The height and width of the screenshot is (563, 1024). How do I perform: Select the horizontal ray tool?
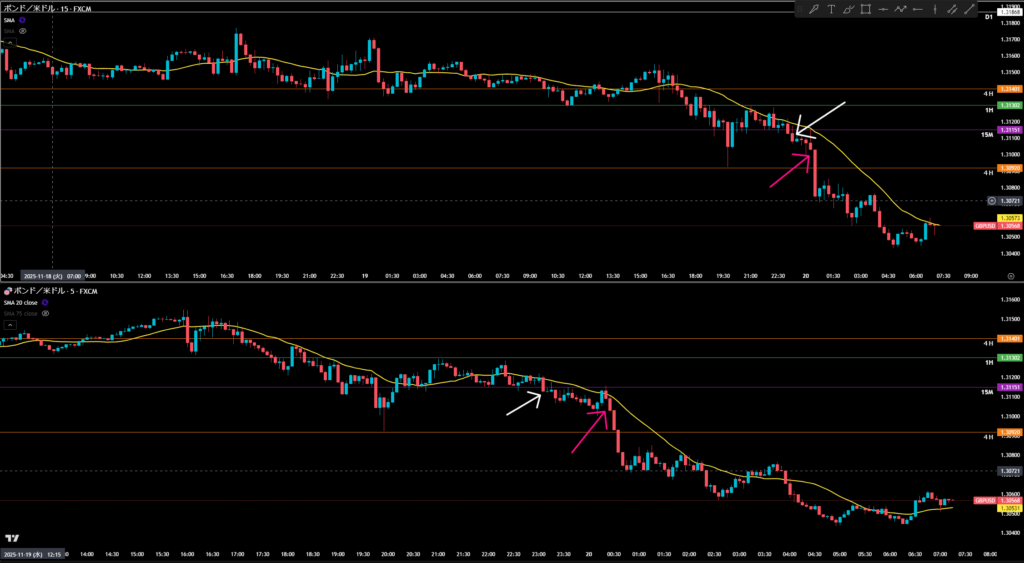[918, 9]
